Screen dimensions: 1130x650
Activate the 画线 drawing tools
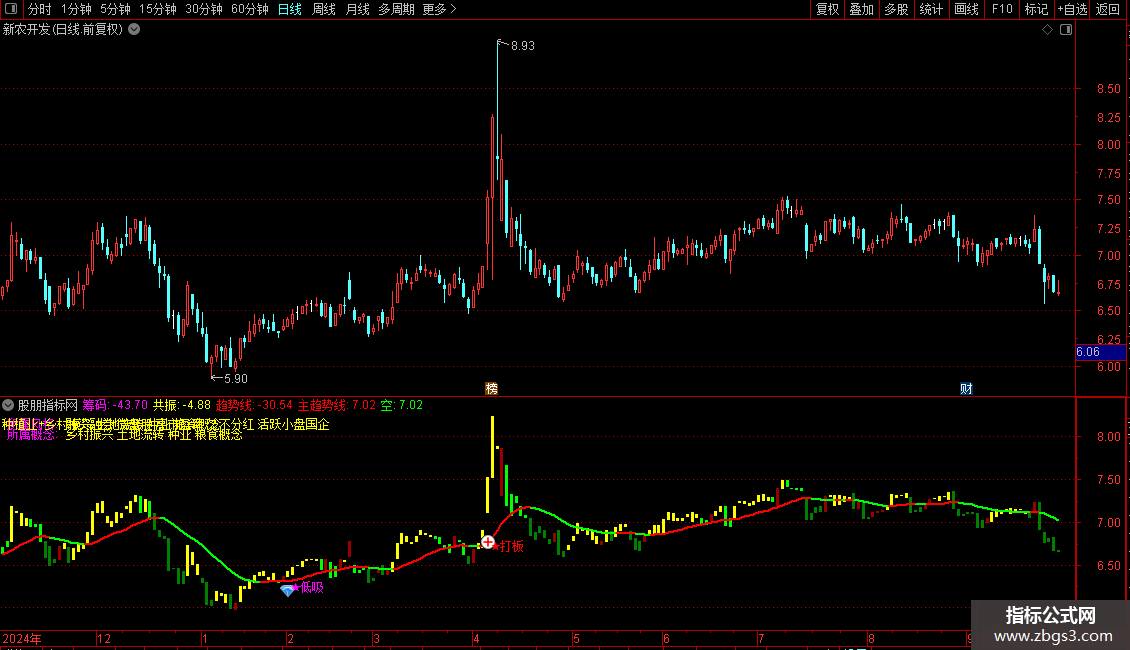pos(966,9)
